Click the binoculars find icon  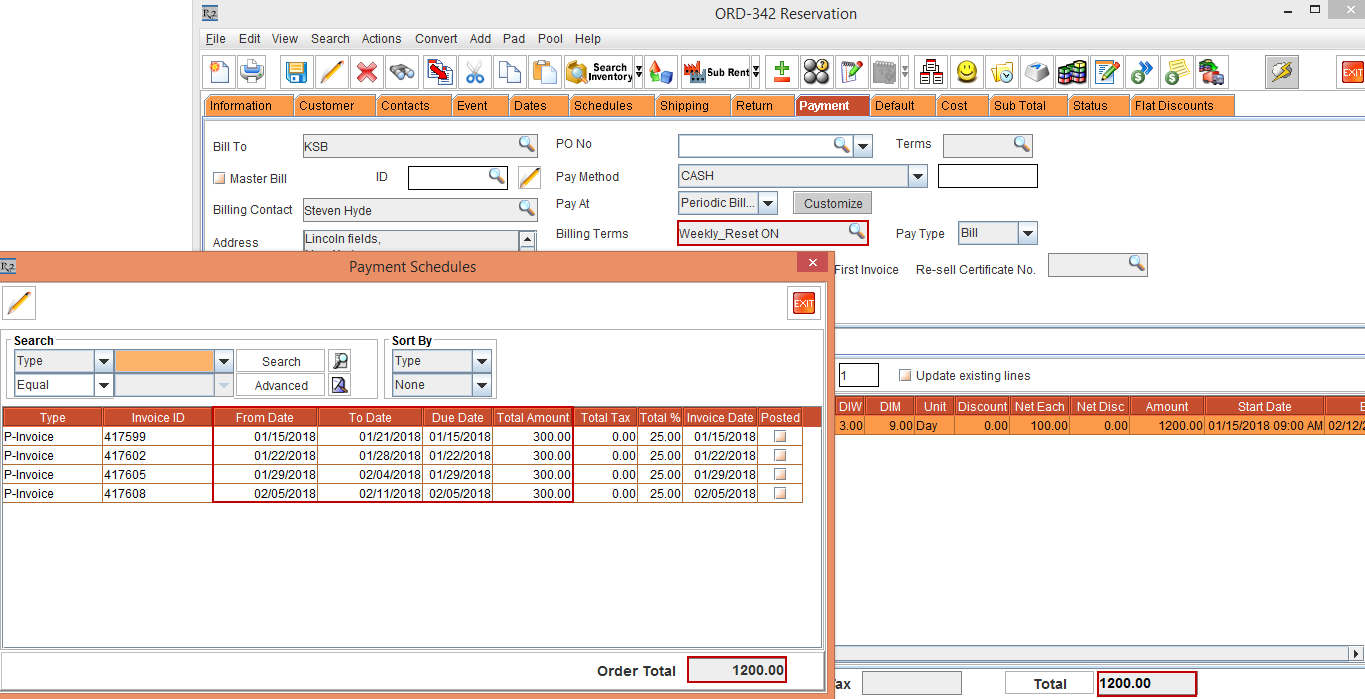click(x=402, y=72)
